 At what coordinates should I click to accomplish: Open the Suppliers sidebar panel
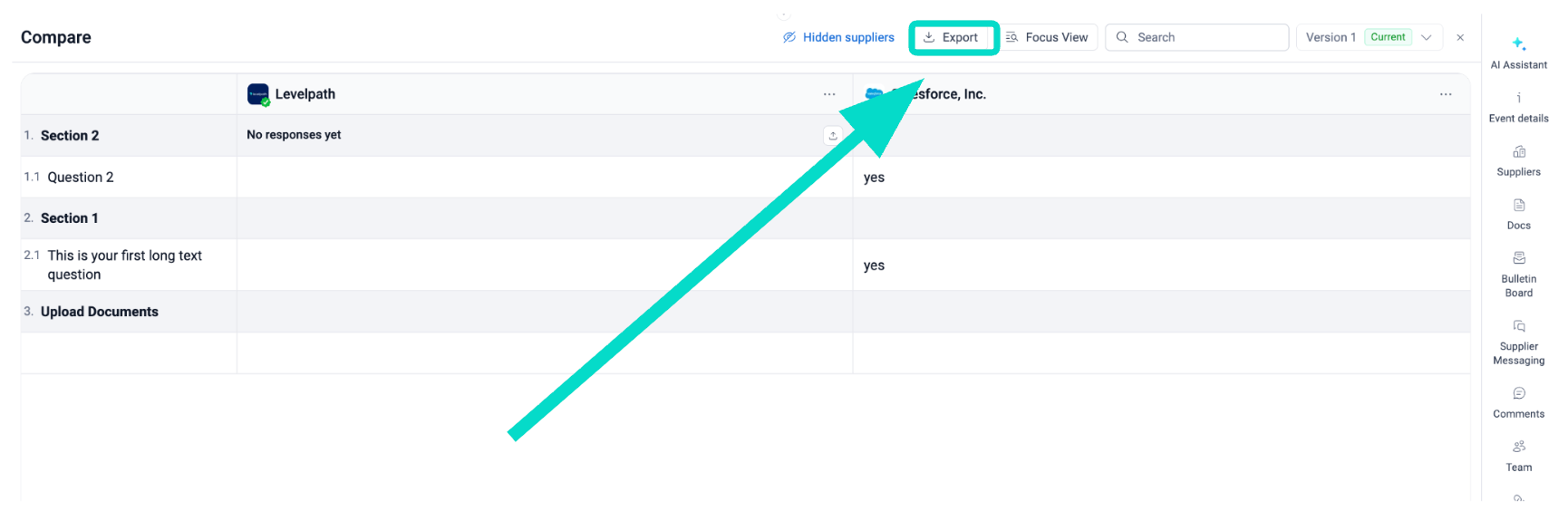pyautogui.click(x=1518, y=160)
